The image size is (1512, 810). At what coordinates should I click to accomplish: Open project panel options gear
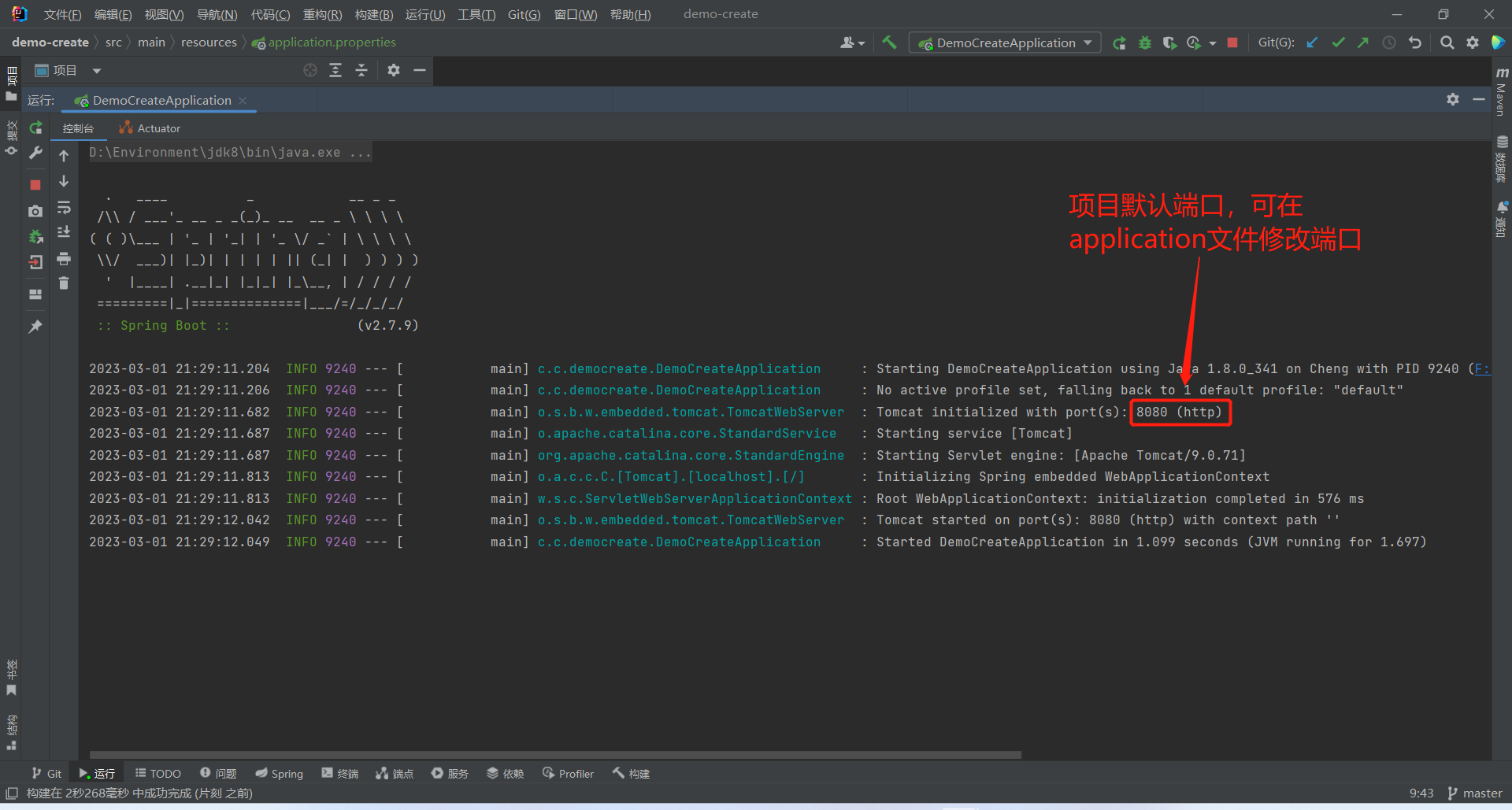[x=394, y=71]
